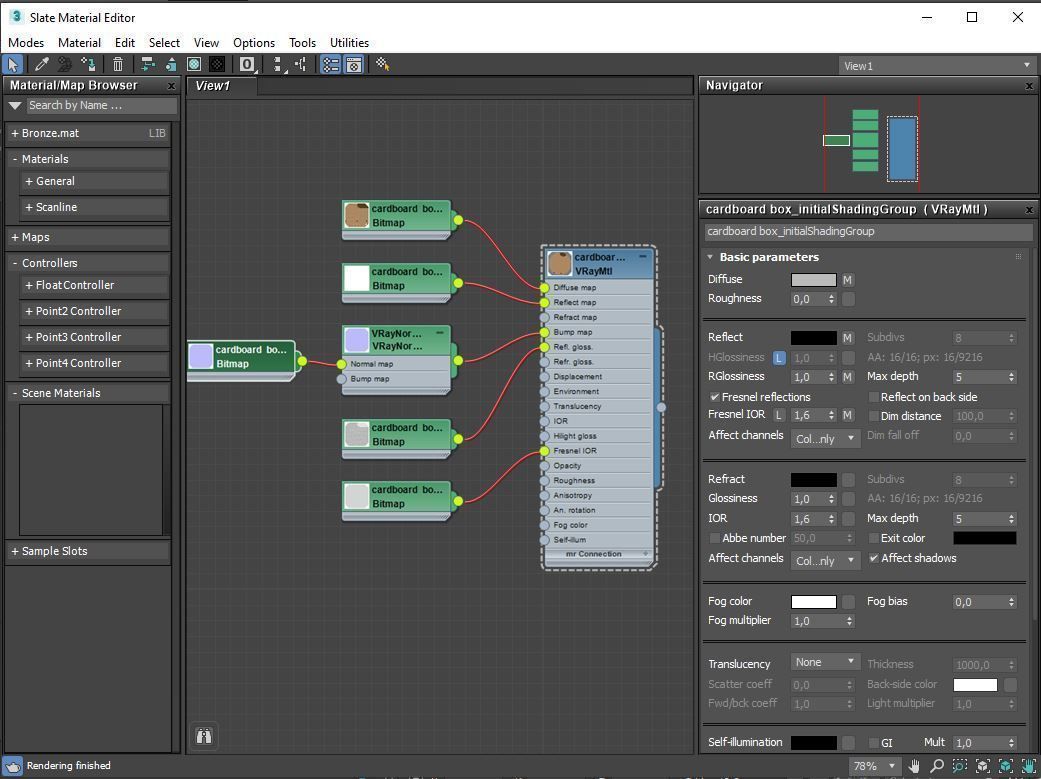Click Select by Material toolbar icon
The height and width of the screenshot is (779, 1041).
pos(382,64)
